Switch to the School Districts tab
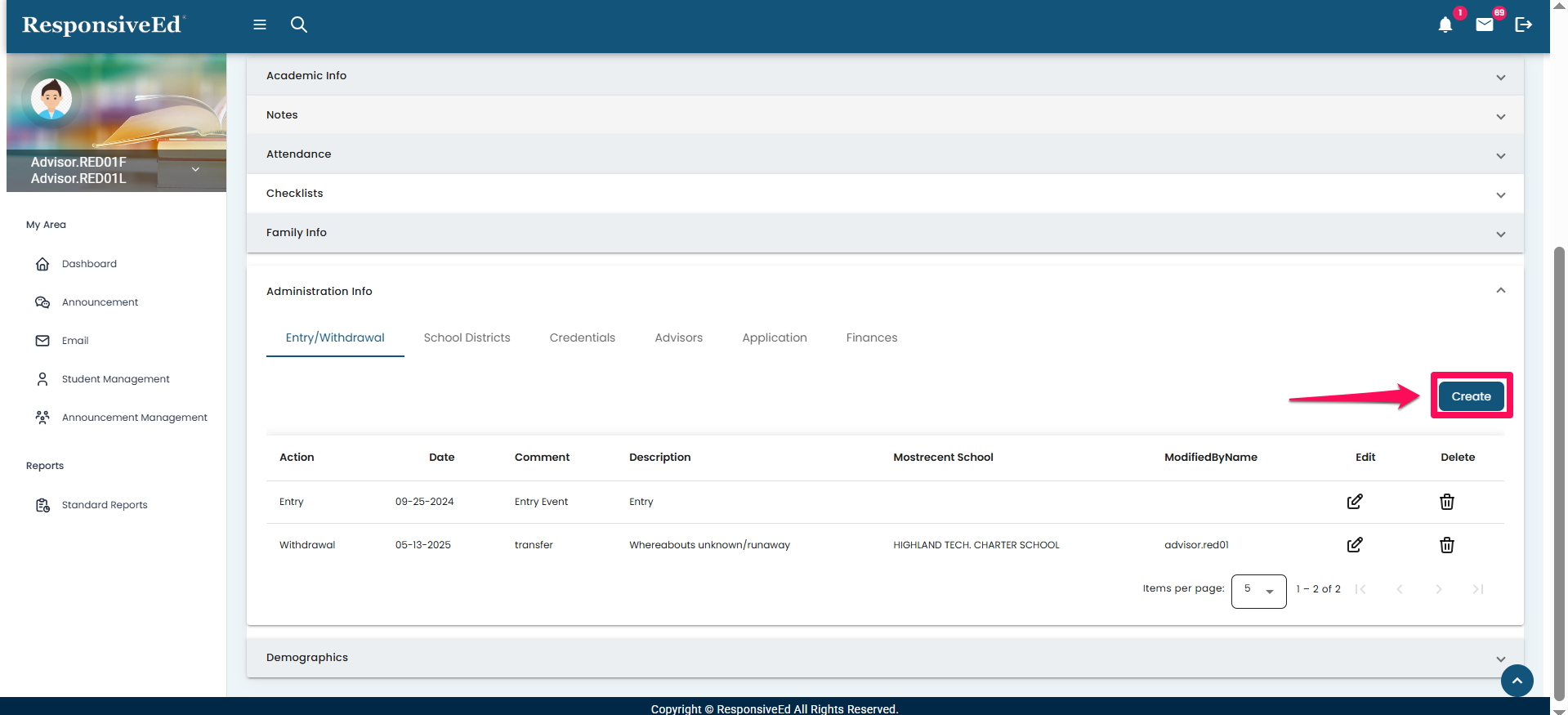The width and height of the screenshot is (1568, 715). [467, 337]
